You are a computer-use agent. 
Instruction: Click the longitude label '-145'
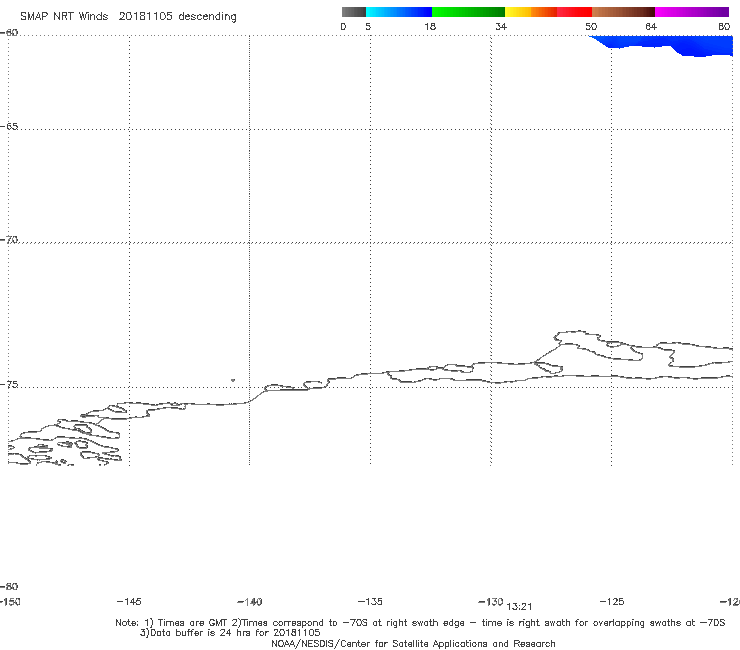[x=129, y=602]
